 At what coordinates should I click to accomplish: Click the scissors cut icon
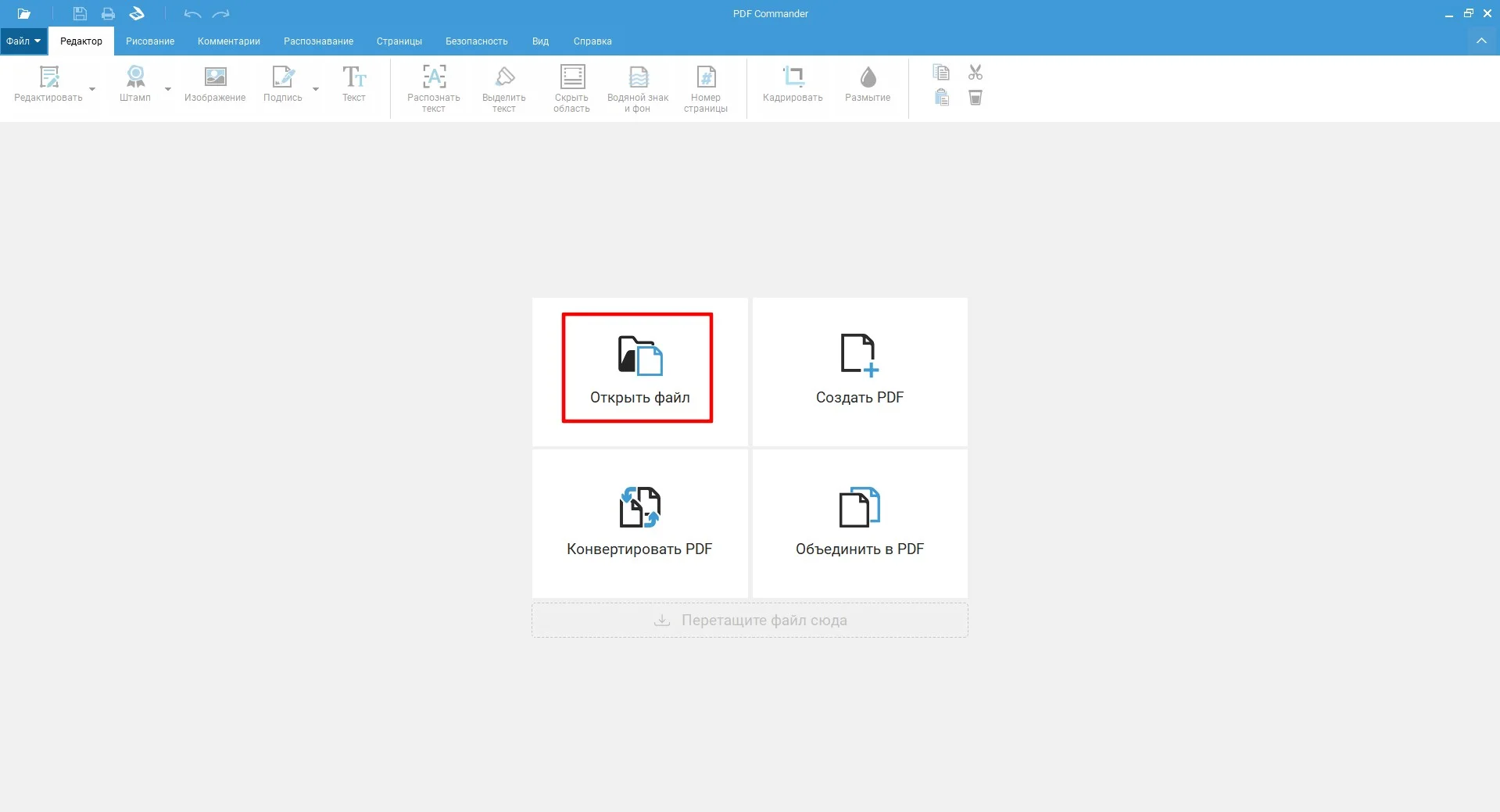pyautogui.click(x=976, y=73)
